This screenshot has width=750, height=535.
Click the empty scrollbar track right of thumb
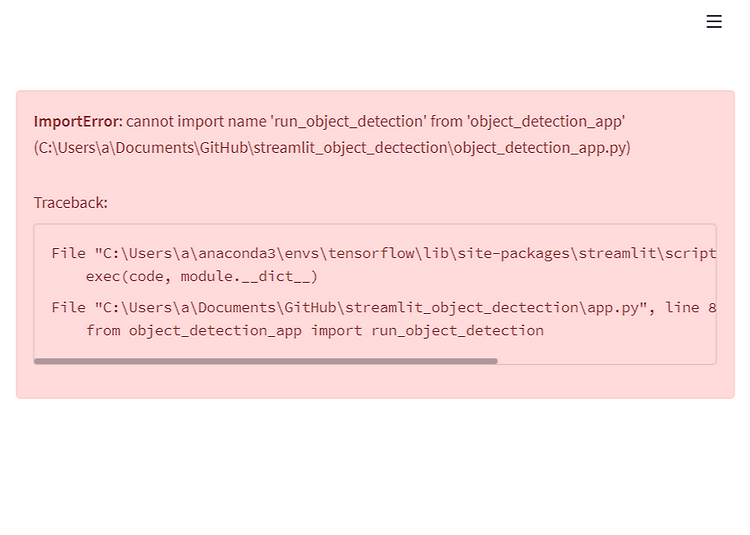click(x=607, y=361)
